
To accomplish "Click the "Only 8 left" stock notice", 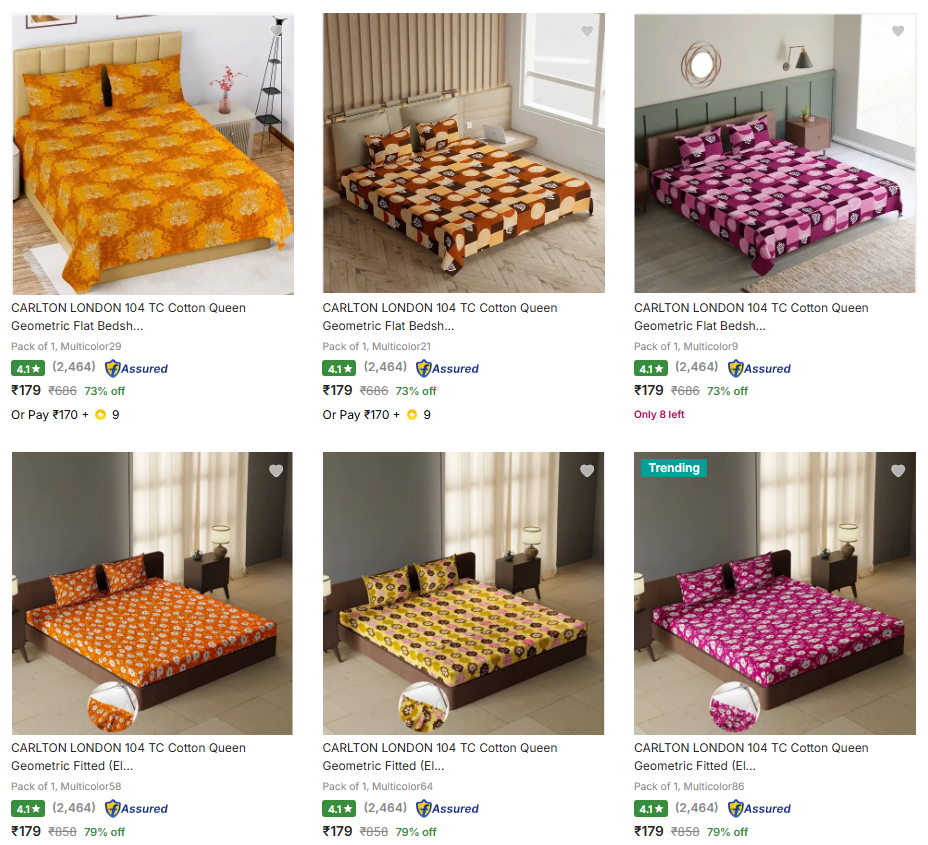I will [x=659, y=415].
